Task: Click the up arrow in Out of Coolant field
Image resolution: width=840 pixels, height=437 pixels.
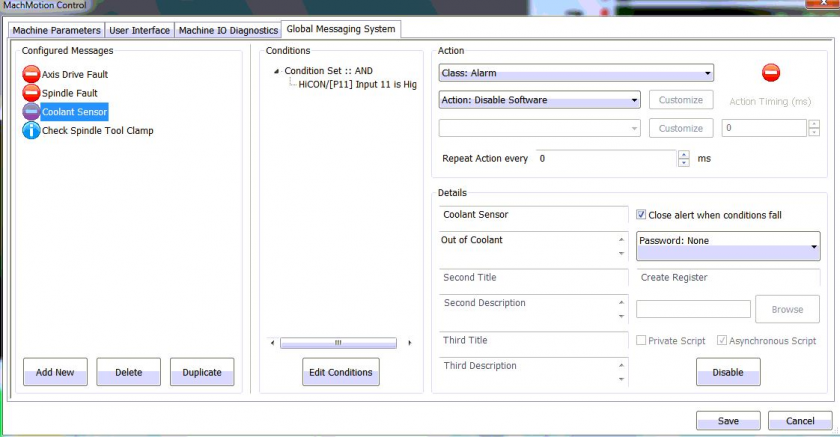Action: tap(621, 239)
